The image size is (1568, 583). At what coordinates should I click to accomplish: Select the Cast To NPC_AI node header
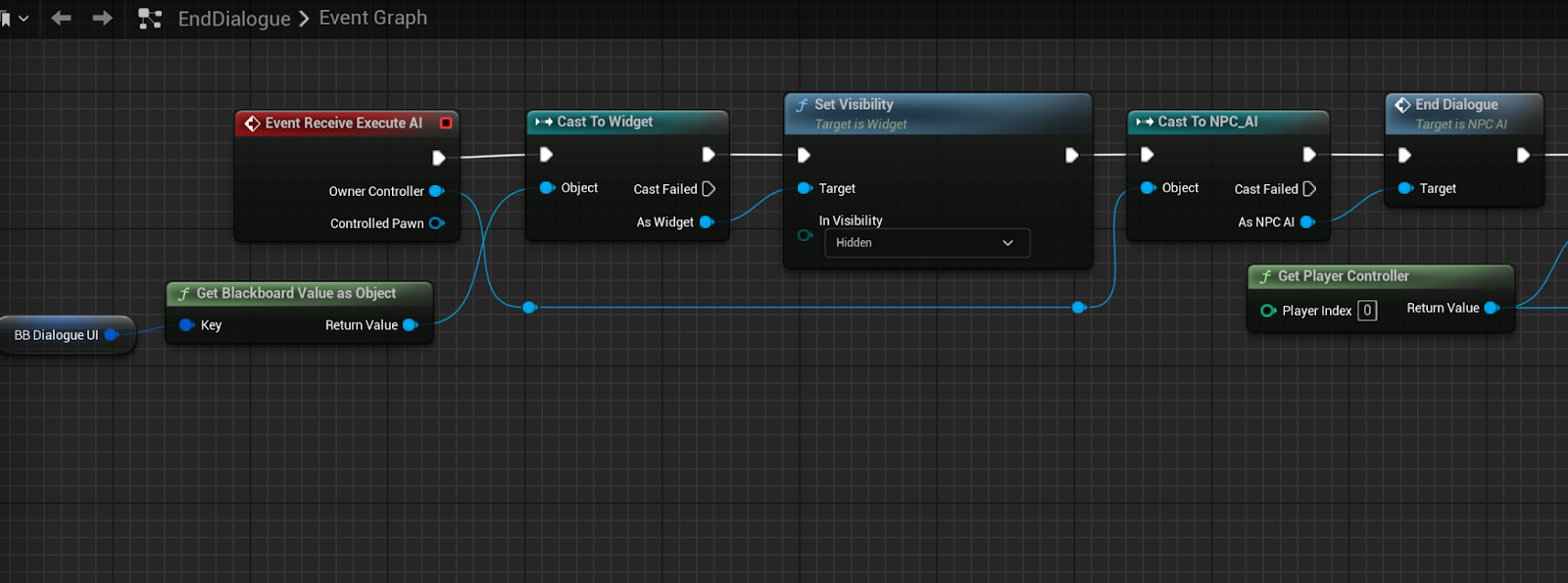[x=1228, y=121]
